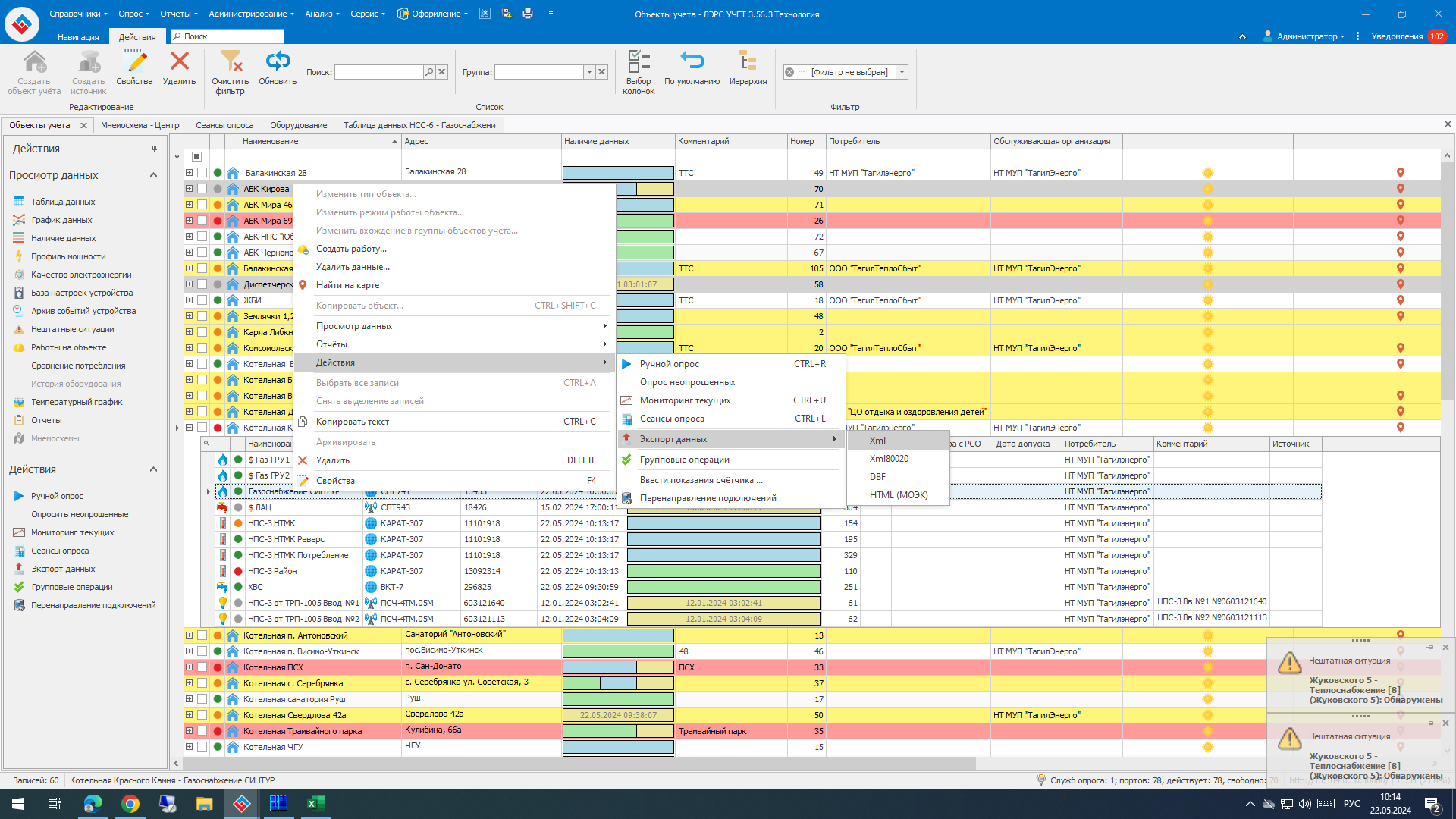Open the filter selection dropdown arrow
1456x819 pixels.
pyautogui.click(x=902, y=72)
